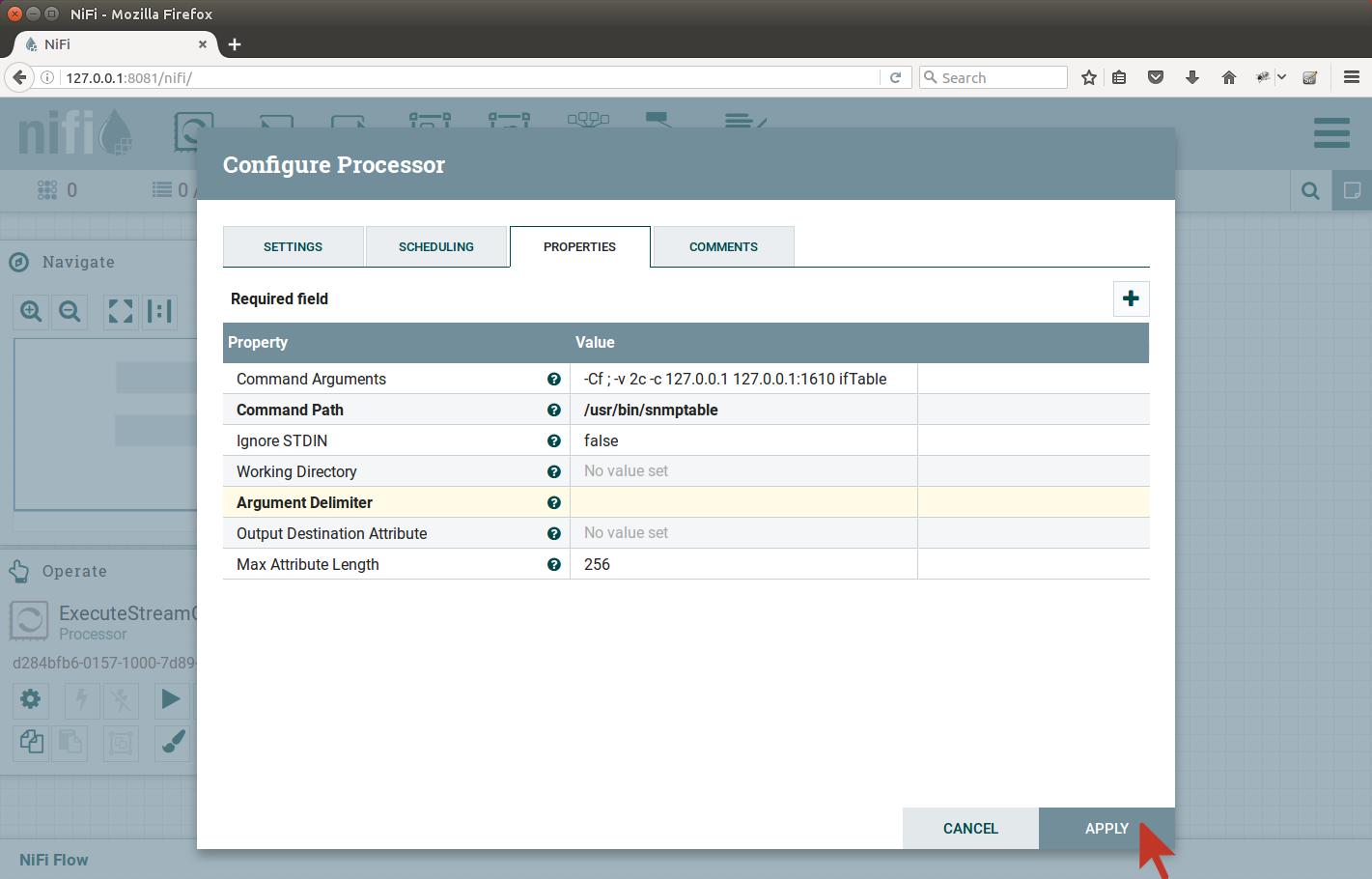Click the add new property plus icon
The width and height of the screenshot is (1372, 879).
(x=1131, y=298)
